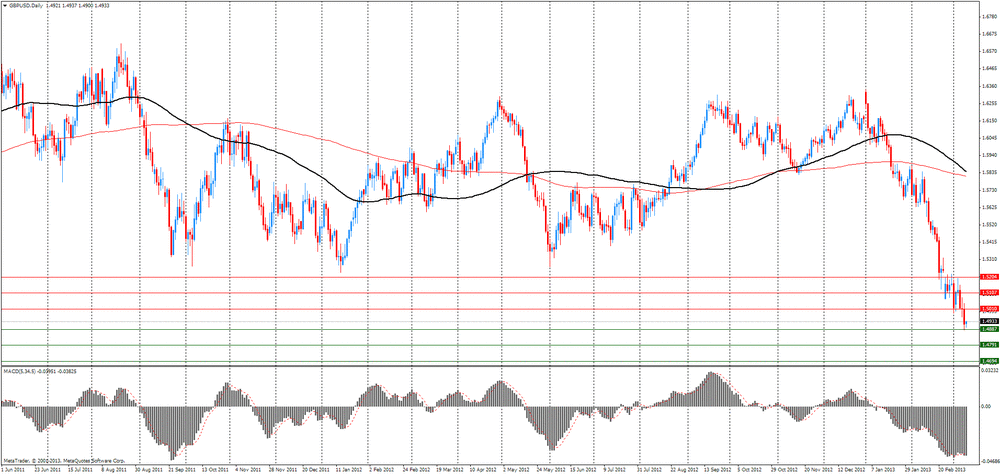
Task: Click the 0.00 MACD zero-line axis label
Action: point(986,406)
